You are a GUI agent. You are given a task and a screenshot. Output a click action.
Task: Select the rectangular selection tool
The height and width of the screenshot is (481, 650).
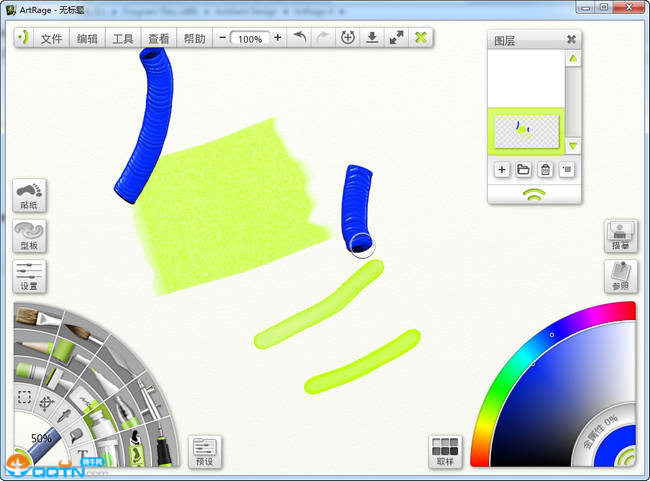coord(25,398)
